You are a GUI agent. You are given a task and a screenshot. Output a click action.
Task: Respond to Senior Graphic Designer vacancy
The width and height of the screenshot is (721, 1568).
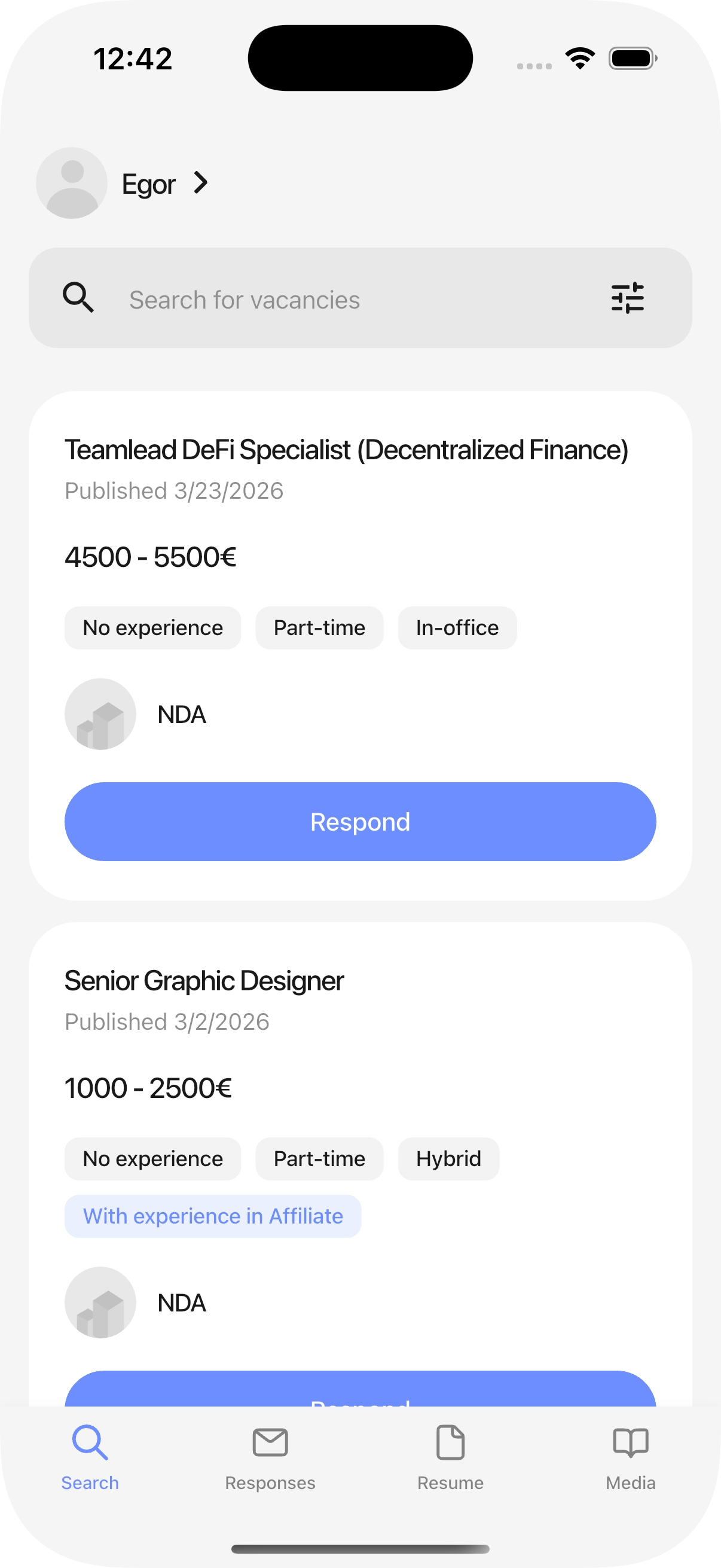[360, 1390]
